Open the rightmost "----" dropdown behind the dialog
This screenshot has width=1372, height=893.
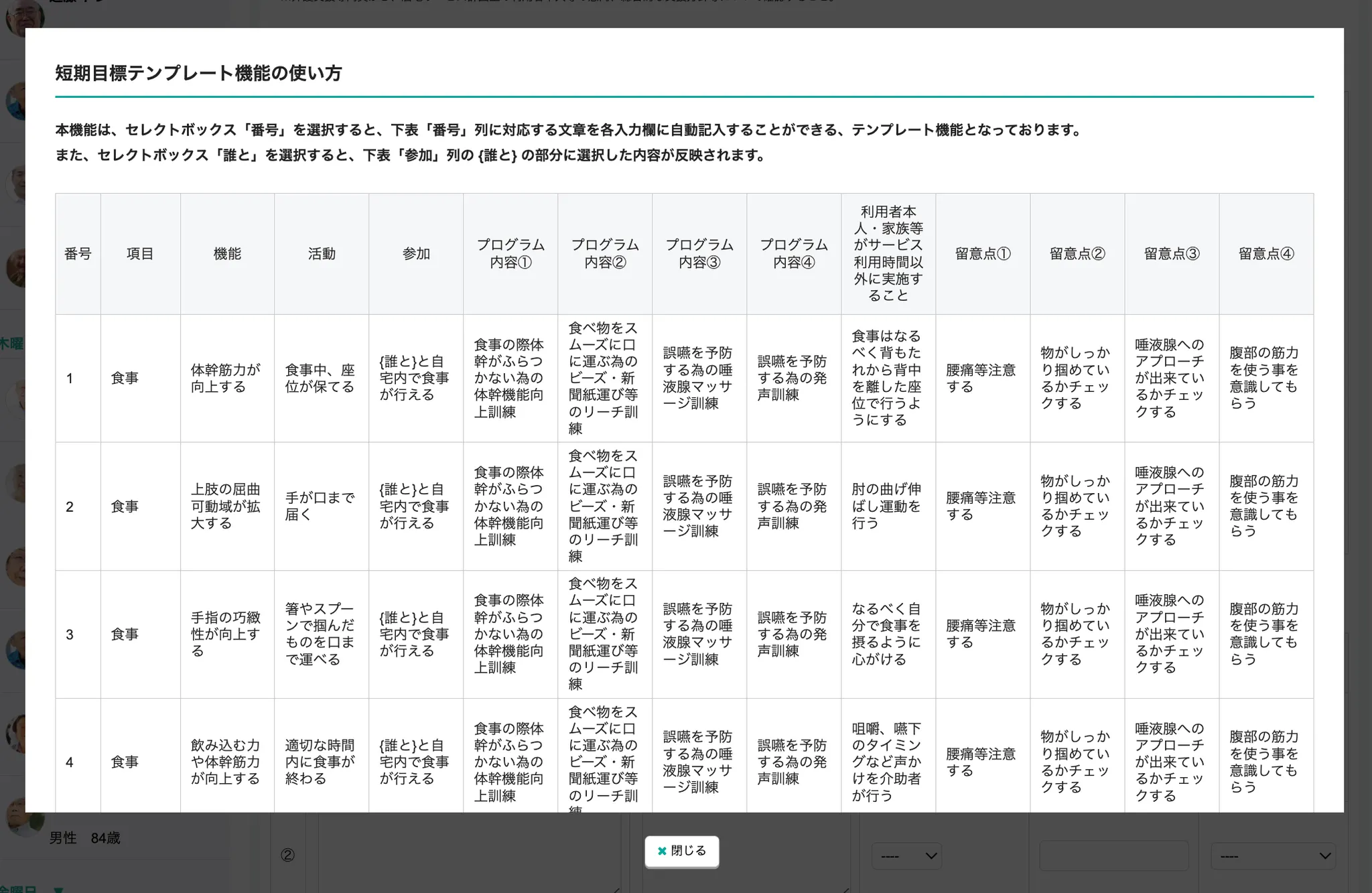coord(1273,855)
